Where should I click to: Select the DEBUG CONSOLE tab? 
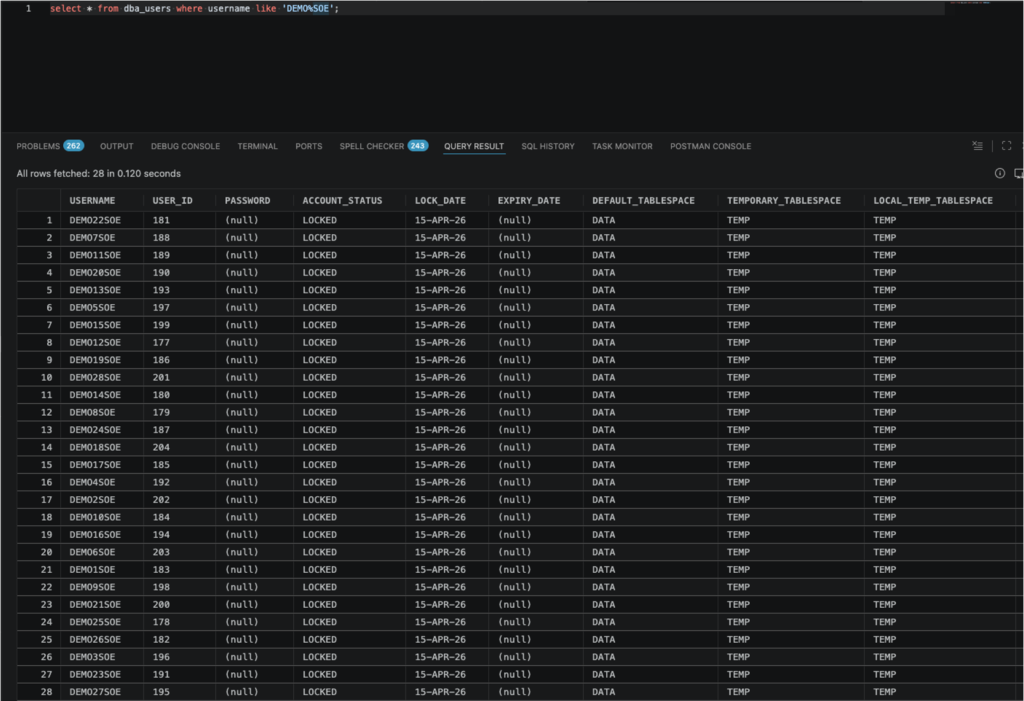click(185, 146)
